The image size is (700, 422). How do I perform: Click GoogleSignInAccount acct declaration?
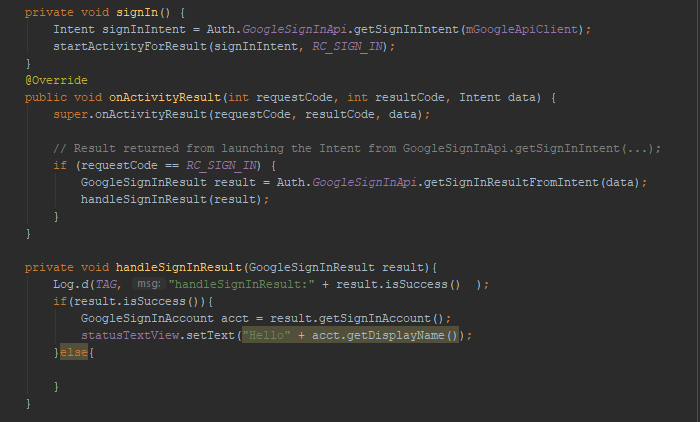tap(165, 318)
